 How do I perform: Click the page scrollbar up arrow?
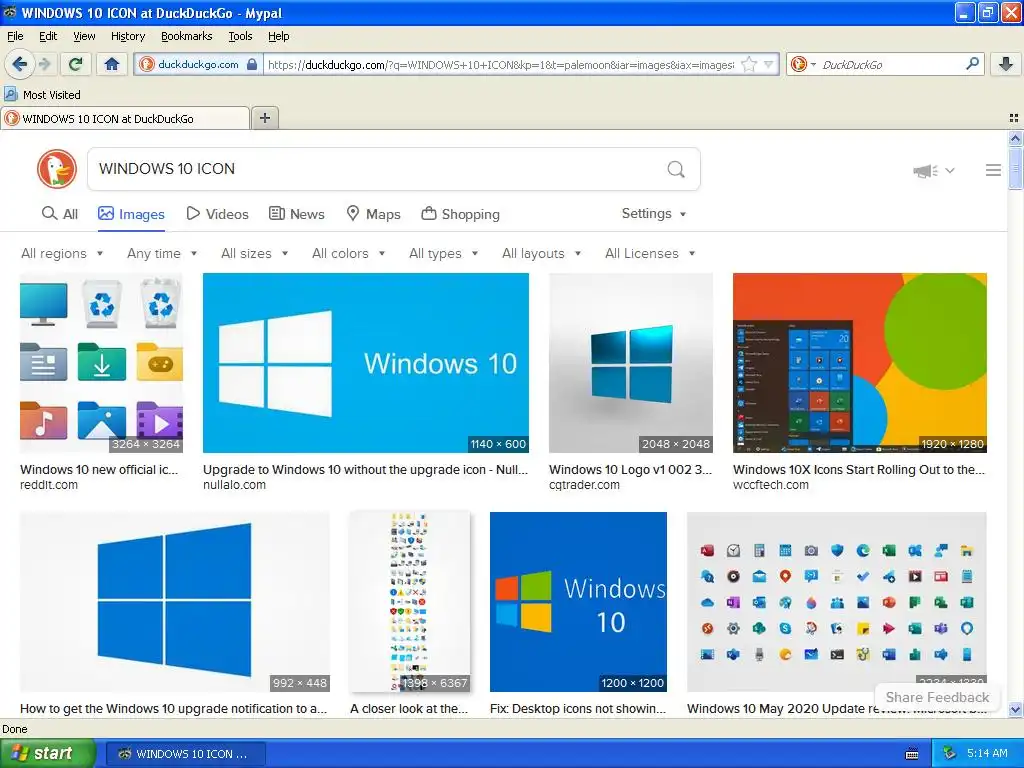(1015, 138)
